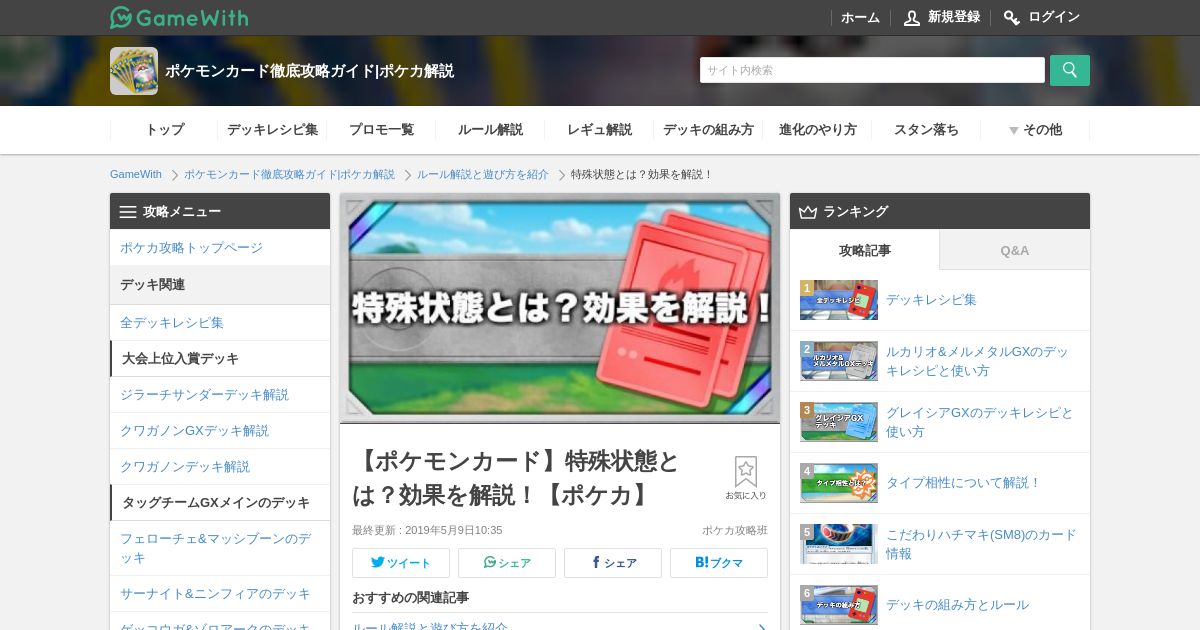The width and height of the screenshot is (1200, 630).
Task: Click the site title ポケモンカード徹底攻略ガイド|ポケカ解説
Action: pos(310,71)
